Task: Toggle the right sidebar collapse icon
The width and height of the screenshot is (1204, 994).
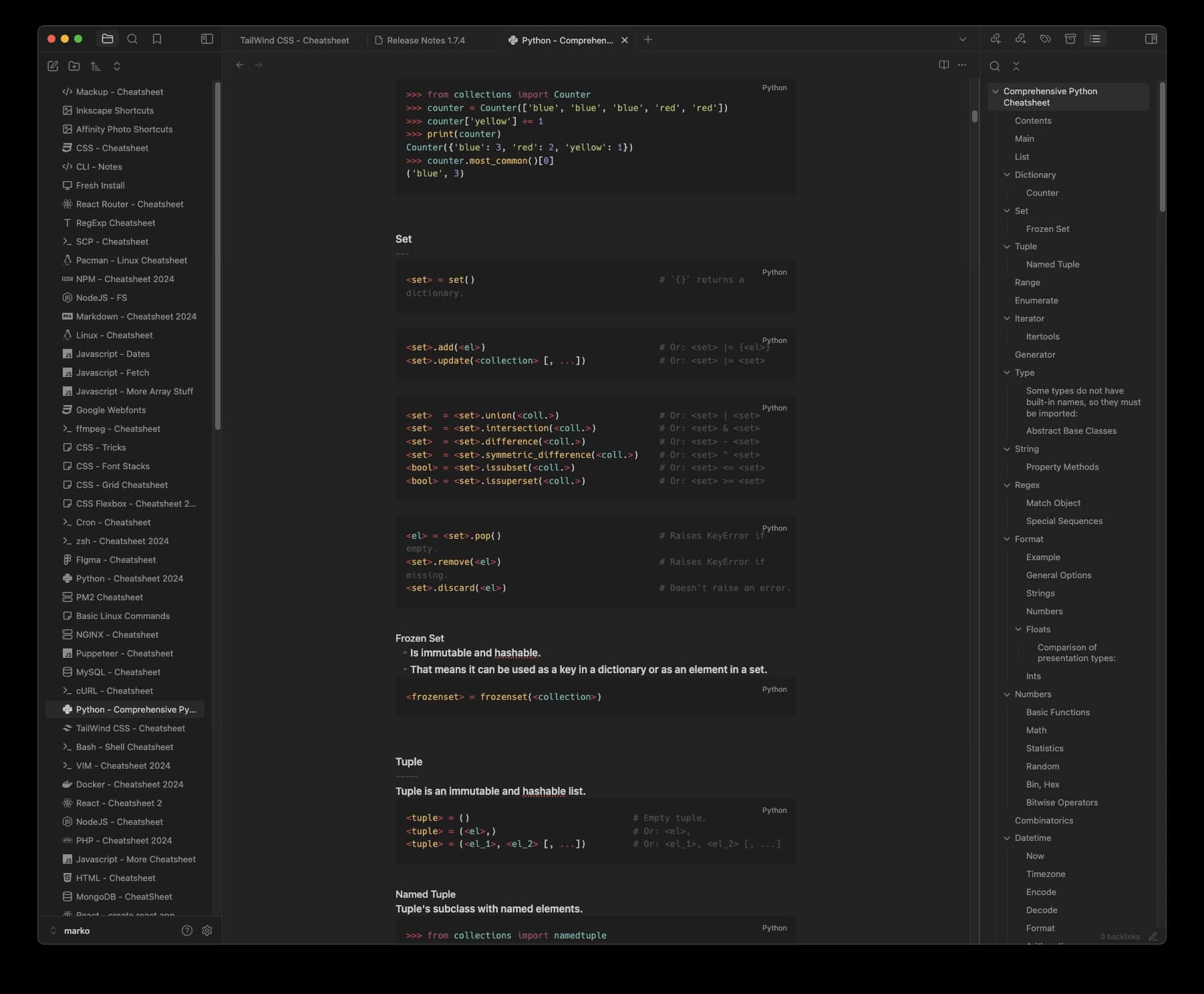Action: pyautogui.click(x=1151, y=39)
